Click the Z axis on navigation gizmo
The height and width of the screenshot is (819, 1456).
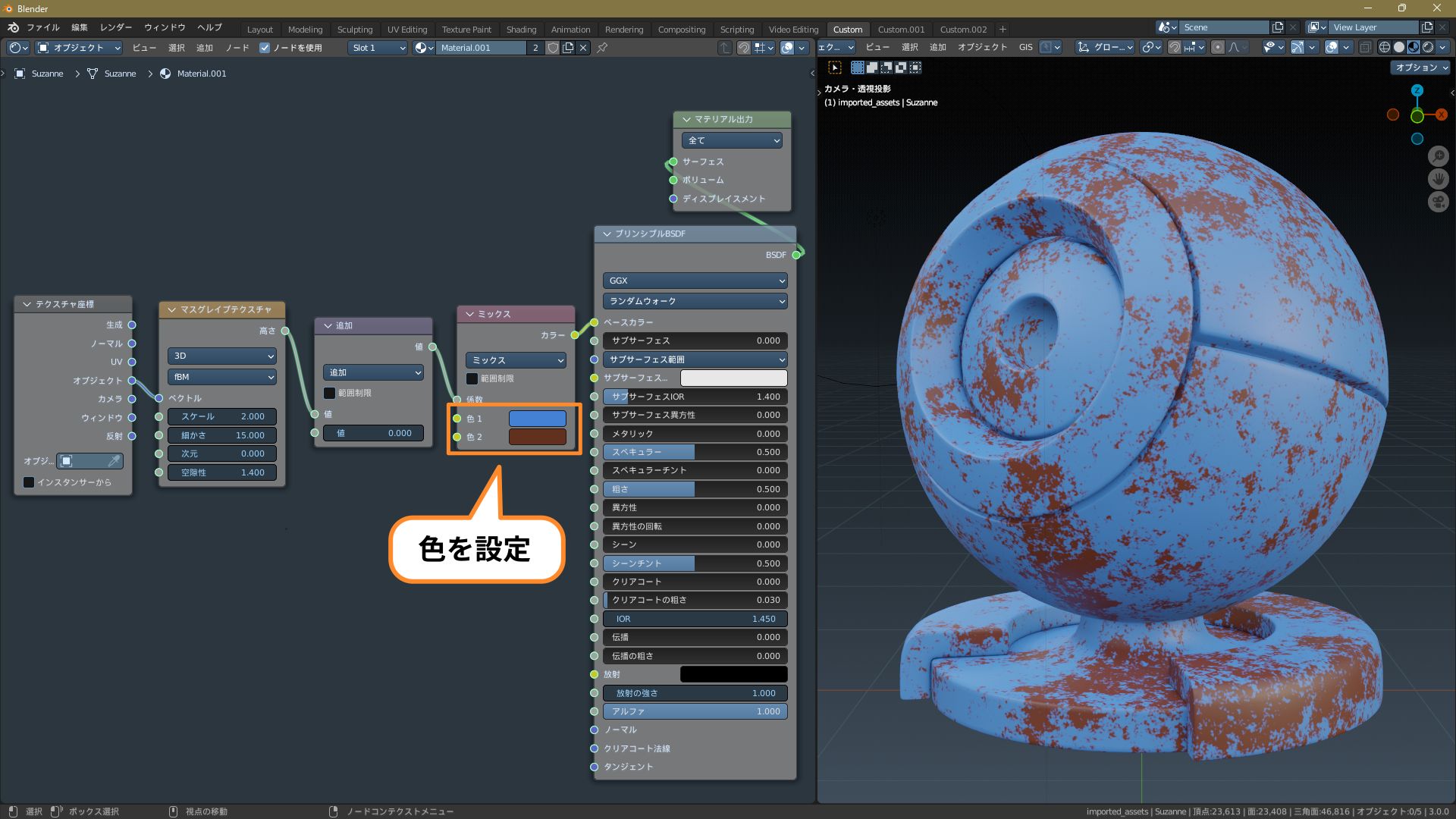(x=1417, y=91)
